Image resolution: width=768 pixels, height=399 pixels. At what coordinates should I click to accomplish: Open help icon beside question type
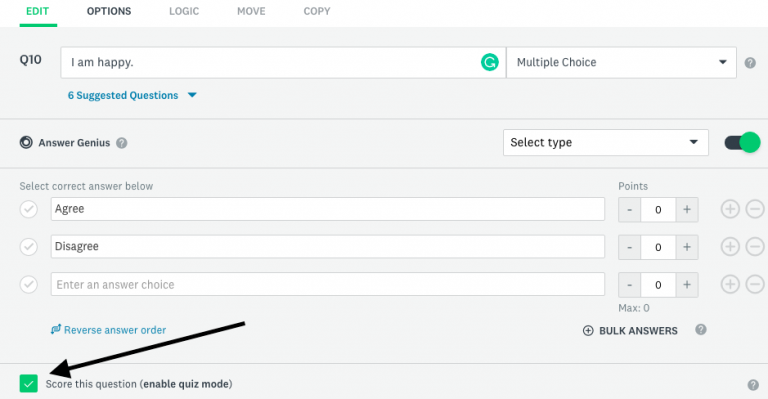coord(750,63)
